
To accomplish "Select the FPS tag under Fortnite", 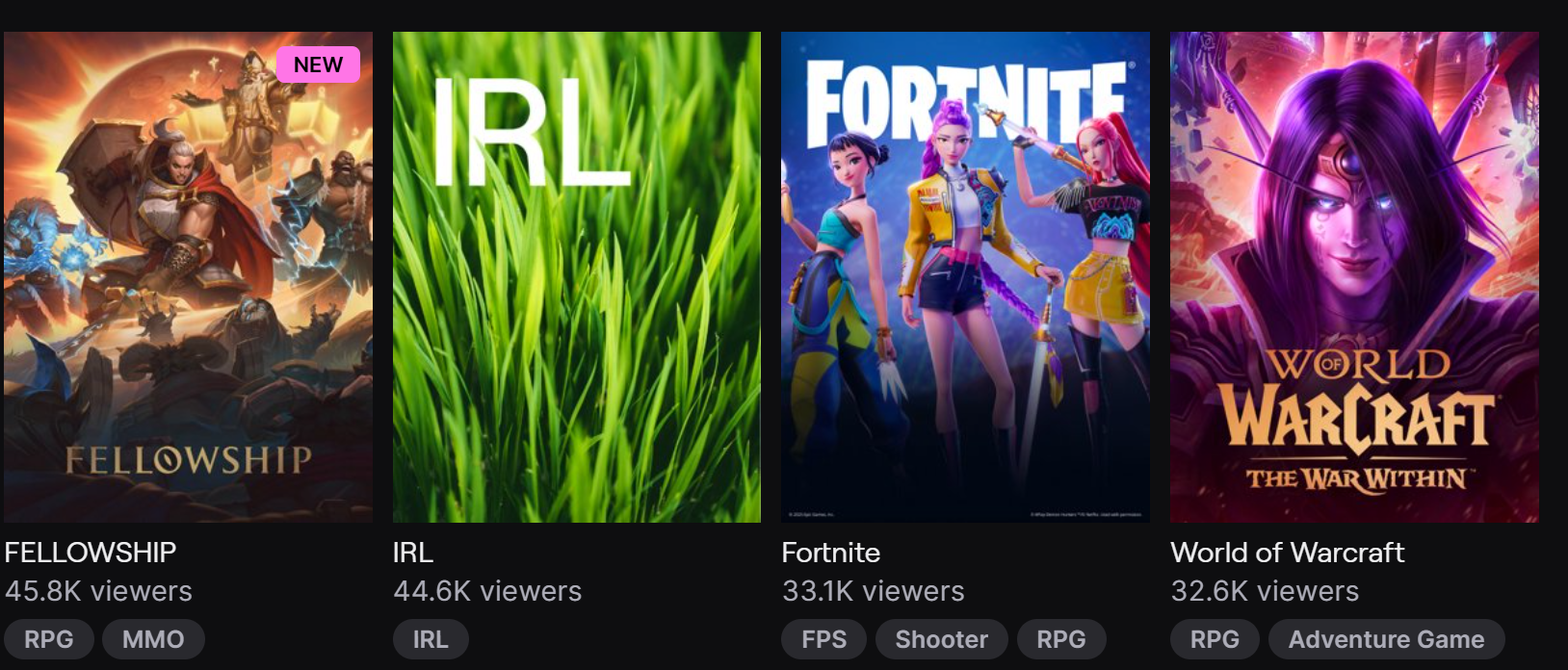I will [824, 639].
